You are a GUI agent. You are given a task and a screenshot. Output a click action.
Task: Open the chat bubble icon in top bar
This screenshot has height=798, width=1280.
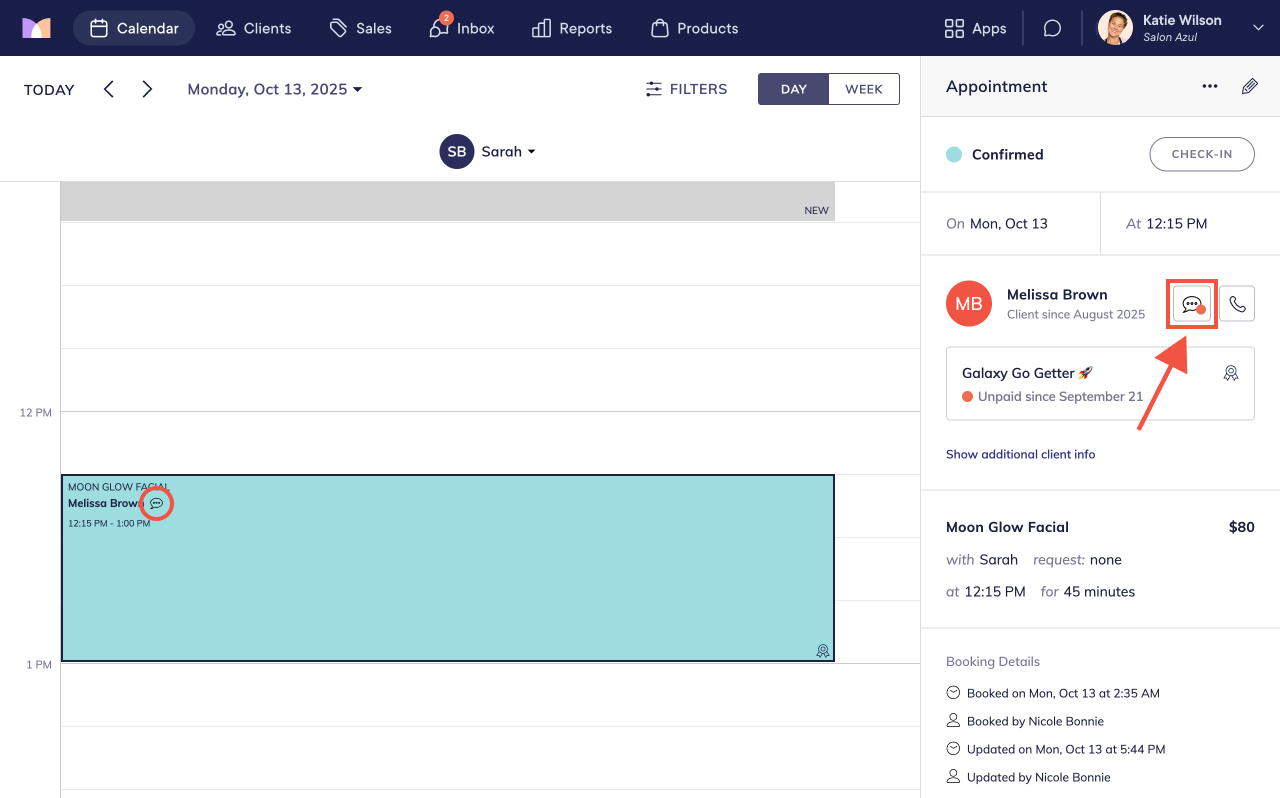click(1052, 28)
